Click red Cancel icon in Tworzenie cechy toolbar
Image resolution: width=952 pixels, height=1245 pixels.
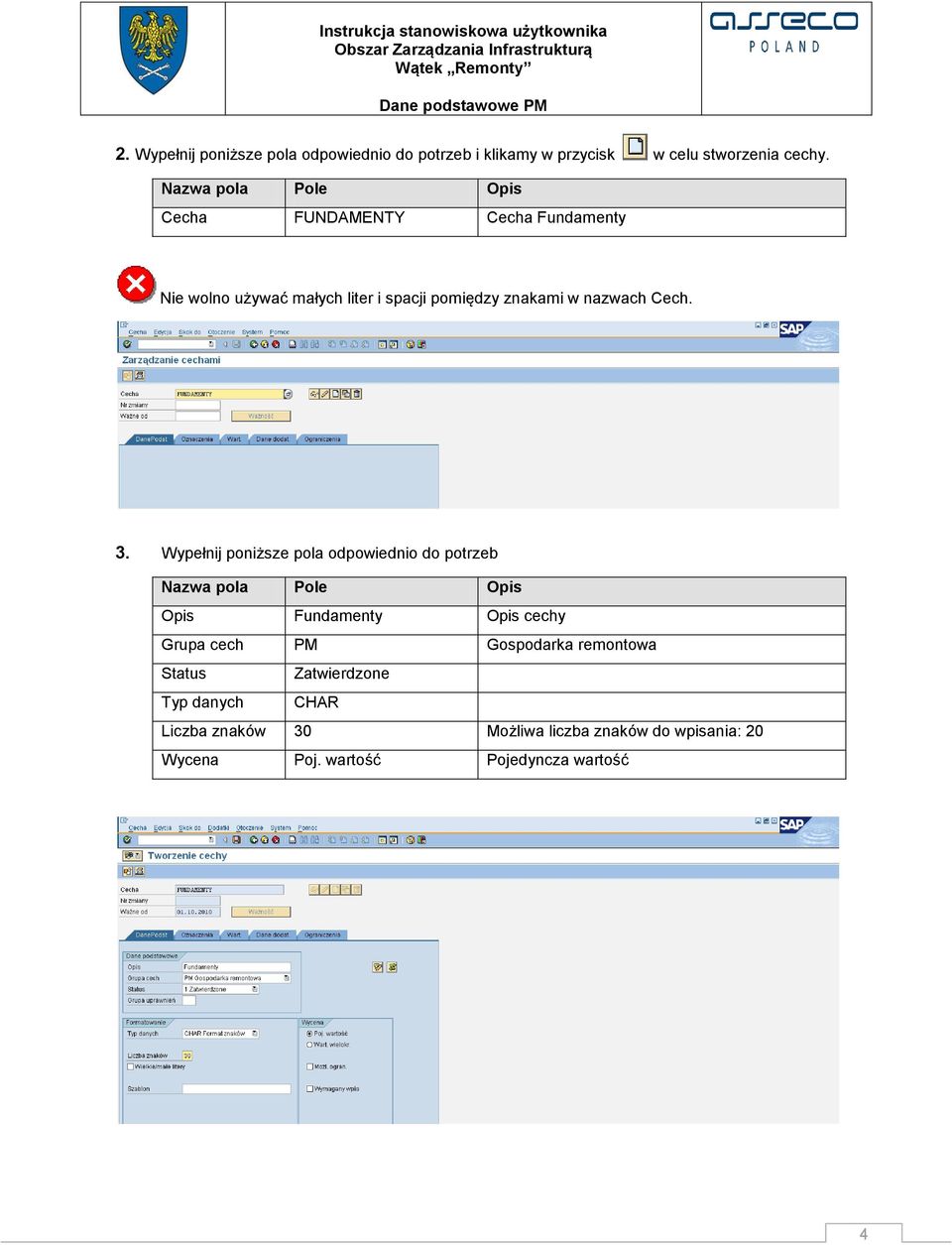276,840
